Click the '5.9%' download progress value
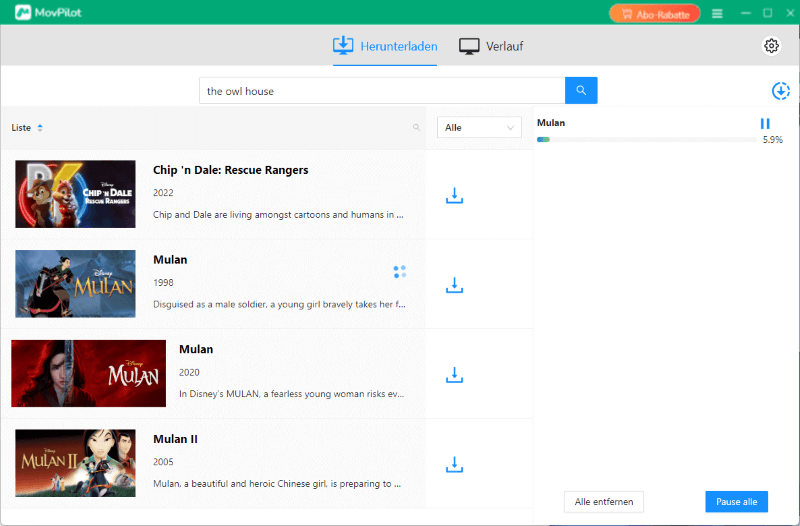 (772, 140)
